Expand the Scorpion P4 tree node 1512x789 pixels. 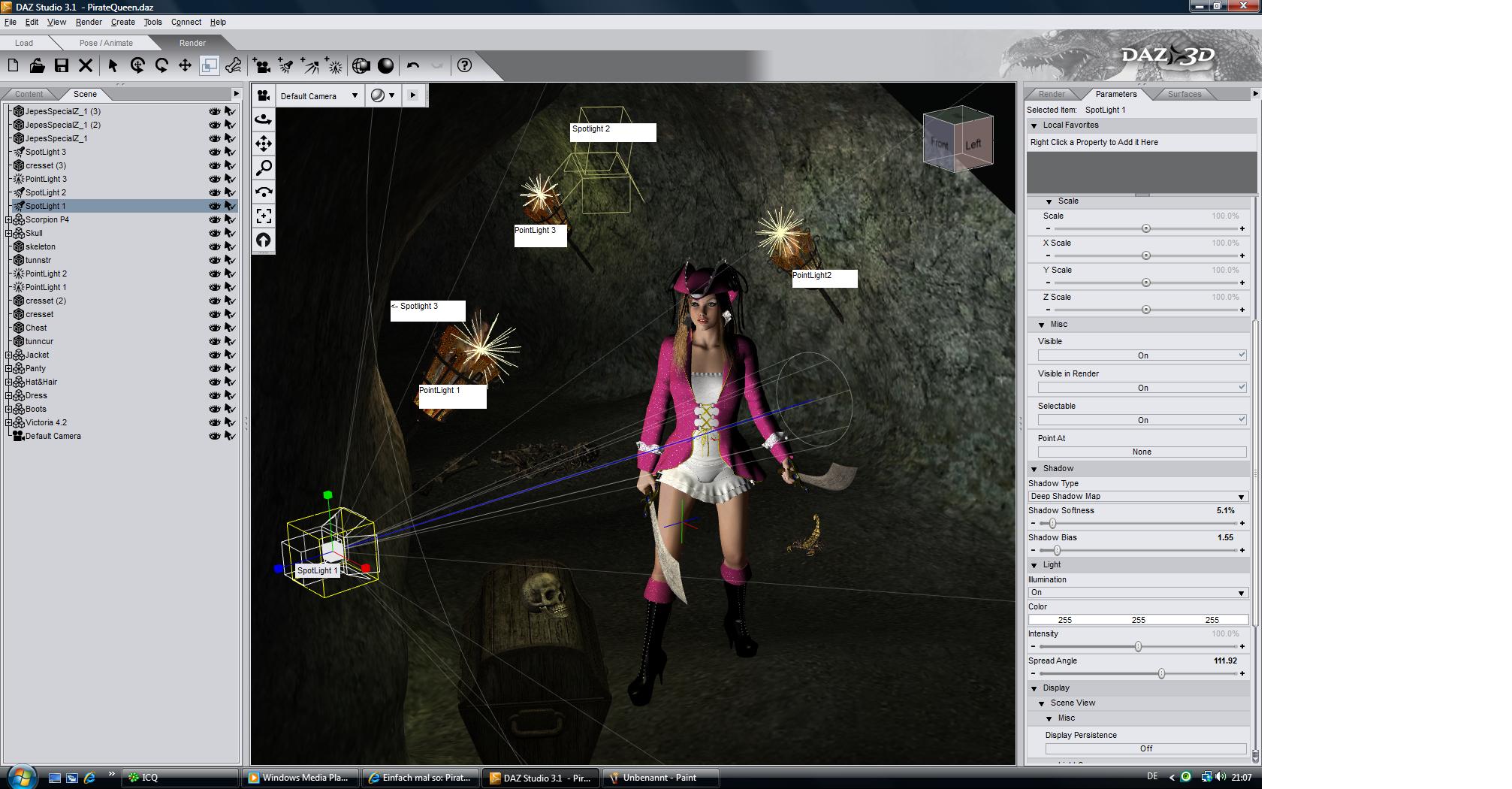9,219
